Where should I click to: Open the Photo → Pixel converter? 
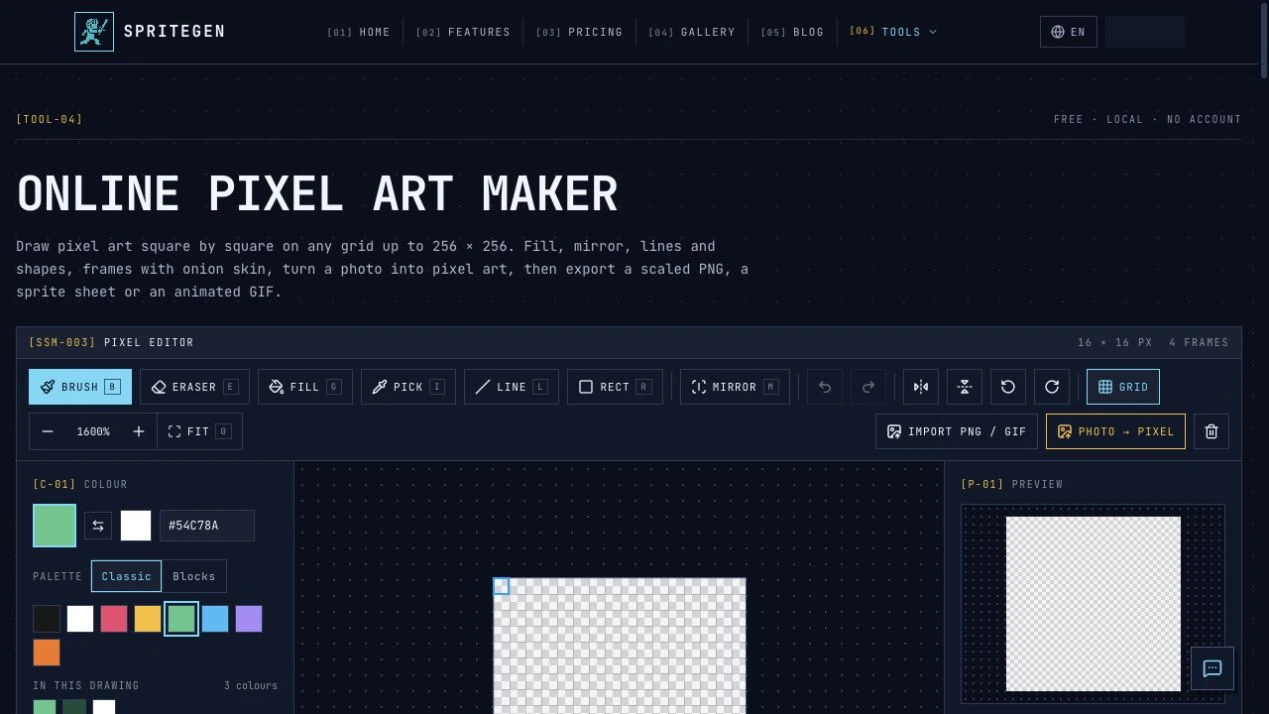coord(1116,432)
